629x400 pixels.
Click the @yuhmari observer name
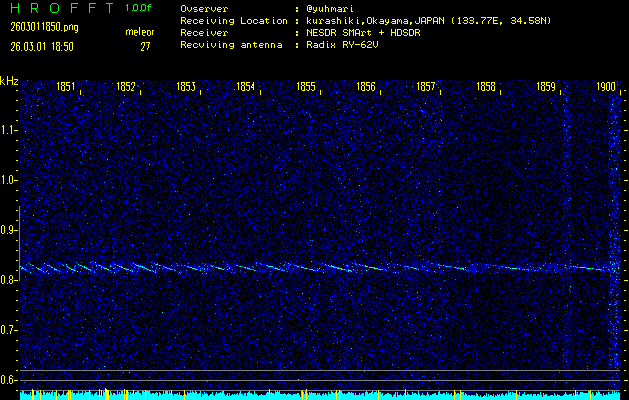pos(332,8)
